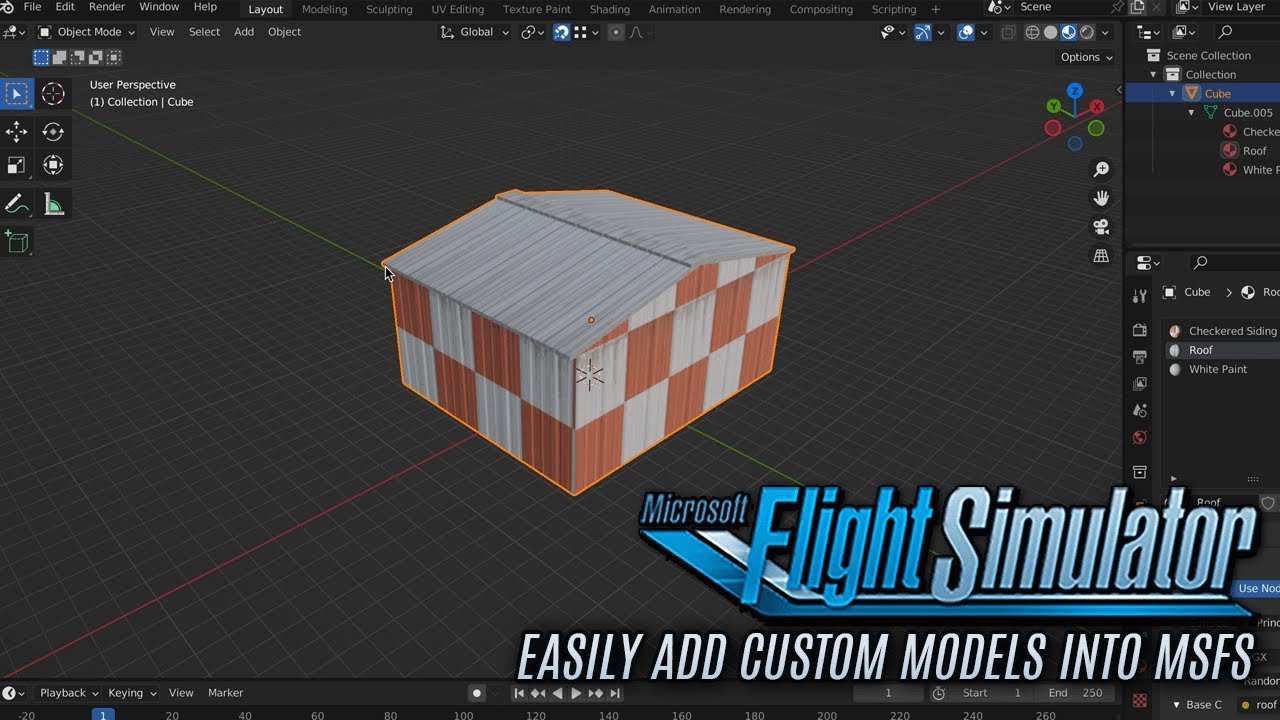The image size is (1280, 720).
Task: Switch perspective/orthographic grid icon
Action: [x=1101, y=256]
